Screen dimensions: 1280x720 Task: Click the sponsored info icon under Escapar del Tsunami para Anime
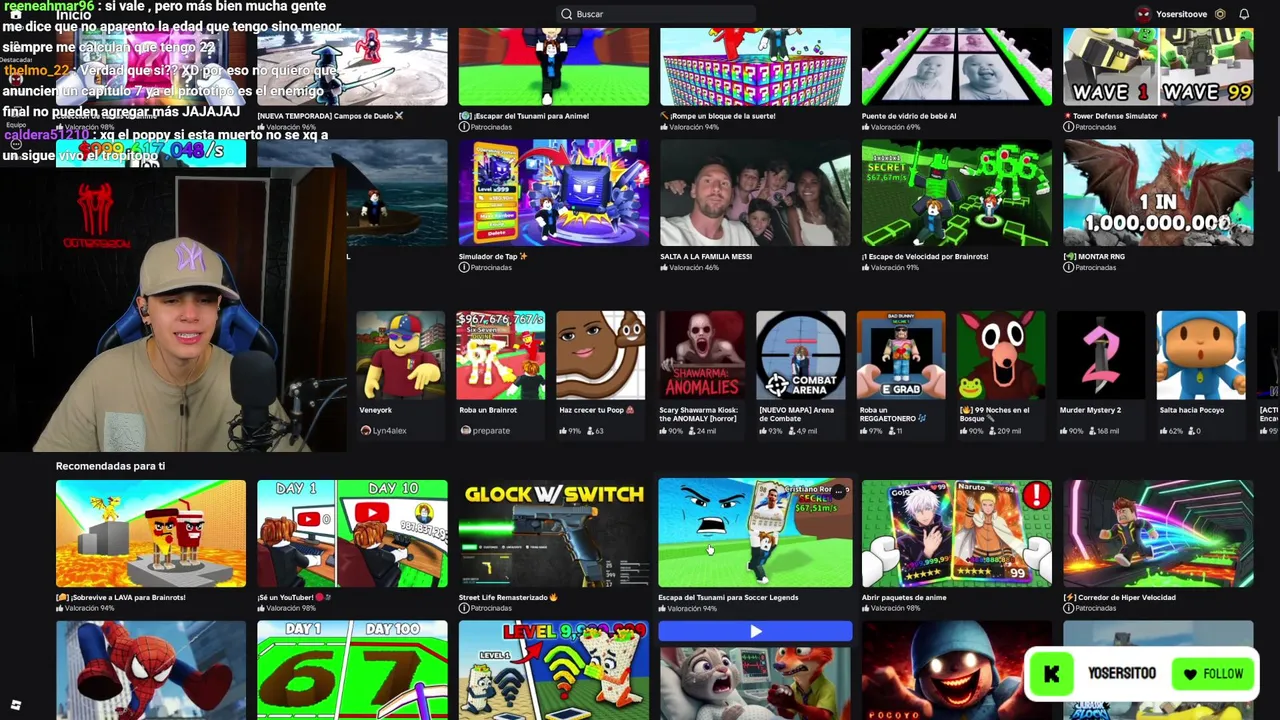coord(464,127)
